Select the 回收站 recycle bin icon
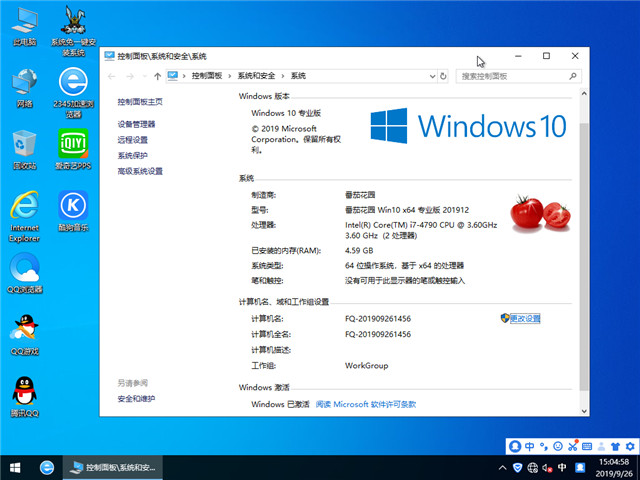 point(24,149)
